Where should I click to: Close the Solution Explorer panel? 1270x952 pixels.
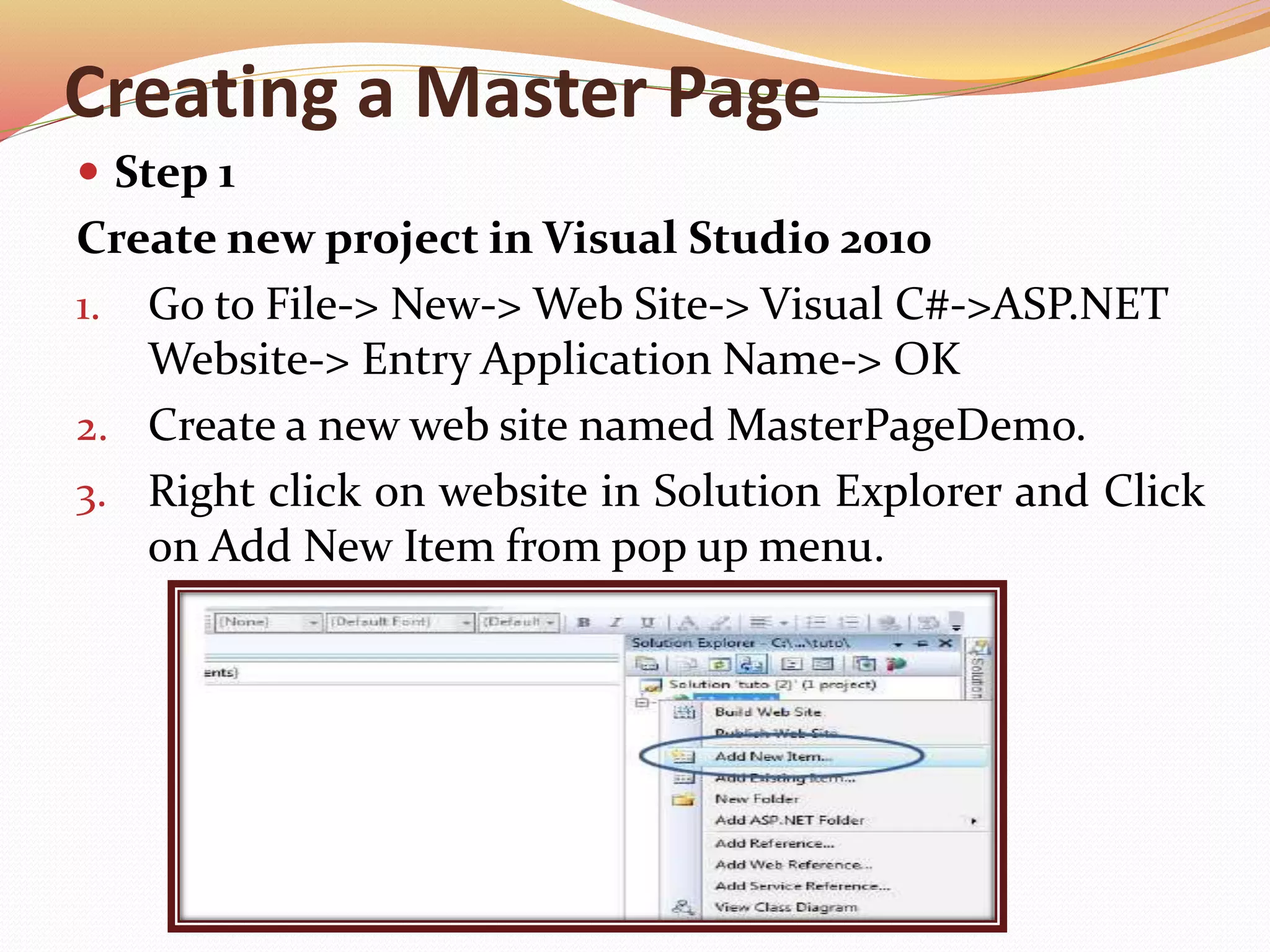pos(945,643)
